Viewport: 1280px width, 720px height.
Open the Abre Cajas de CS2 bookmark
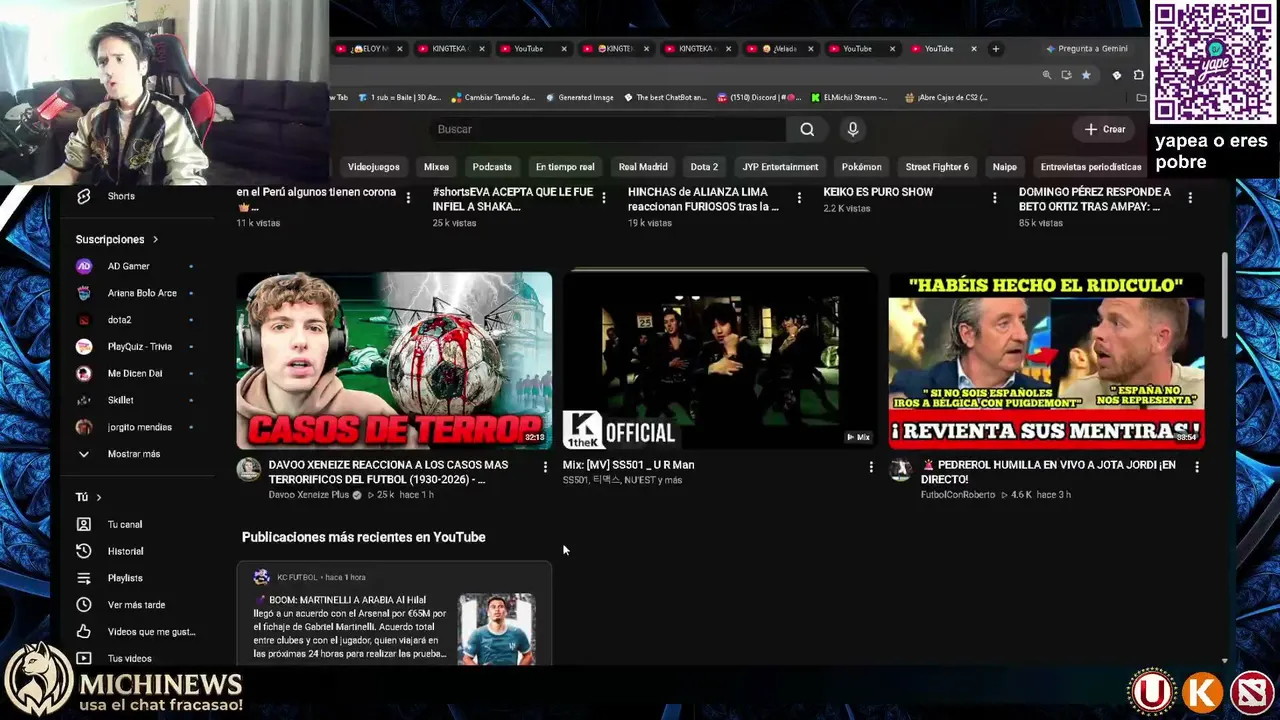(x=946, y=97)
